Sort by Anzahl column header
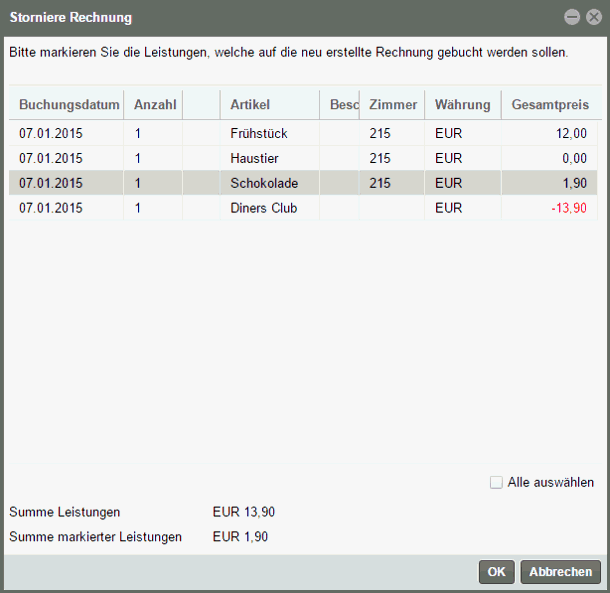Screen dimensions: 610x593 click(x=154, y=105)
